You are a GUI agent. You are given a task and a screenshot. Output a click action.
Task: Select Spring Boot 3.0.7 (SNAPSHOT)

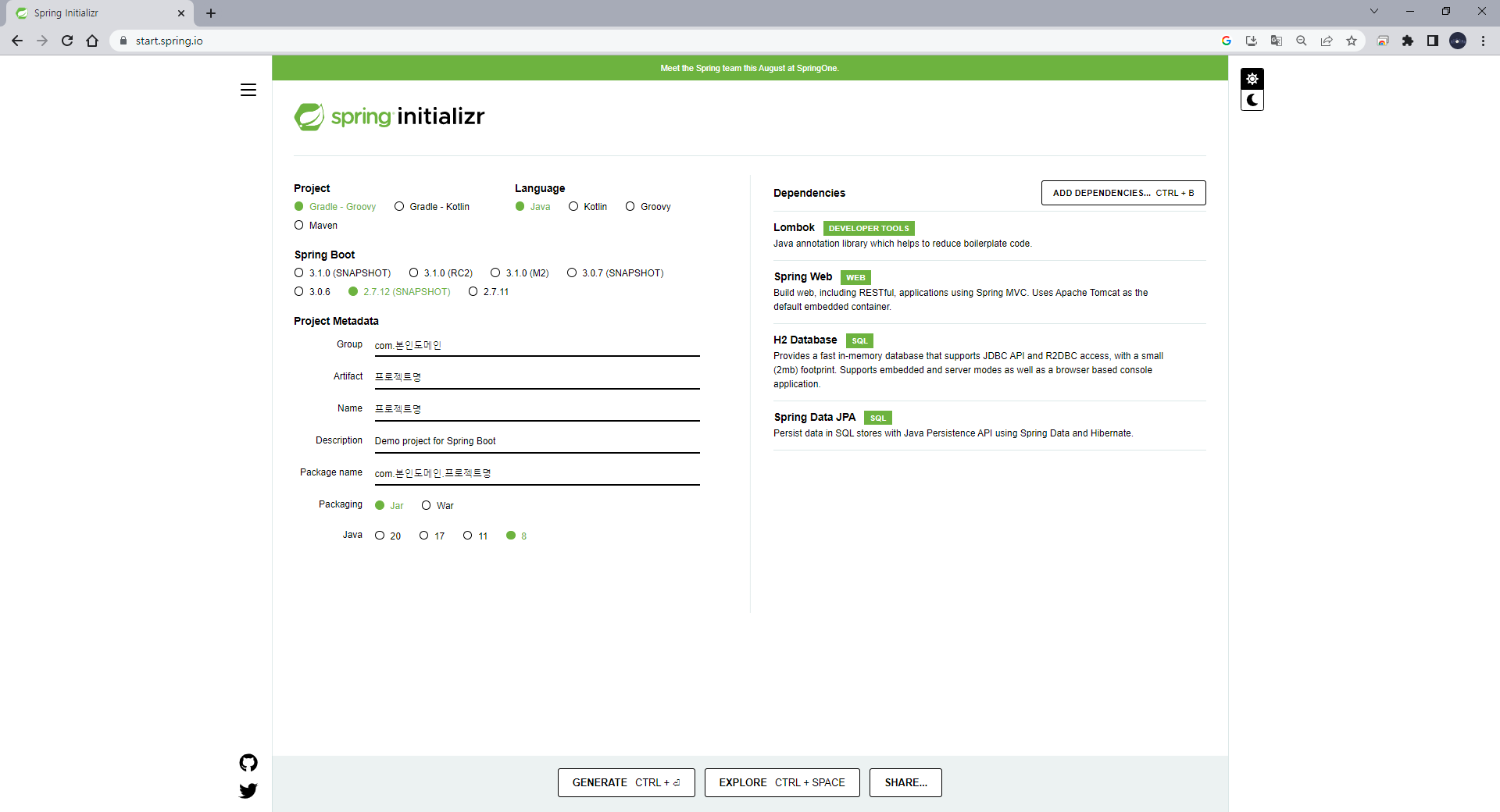click(615, 273)
